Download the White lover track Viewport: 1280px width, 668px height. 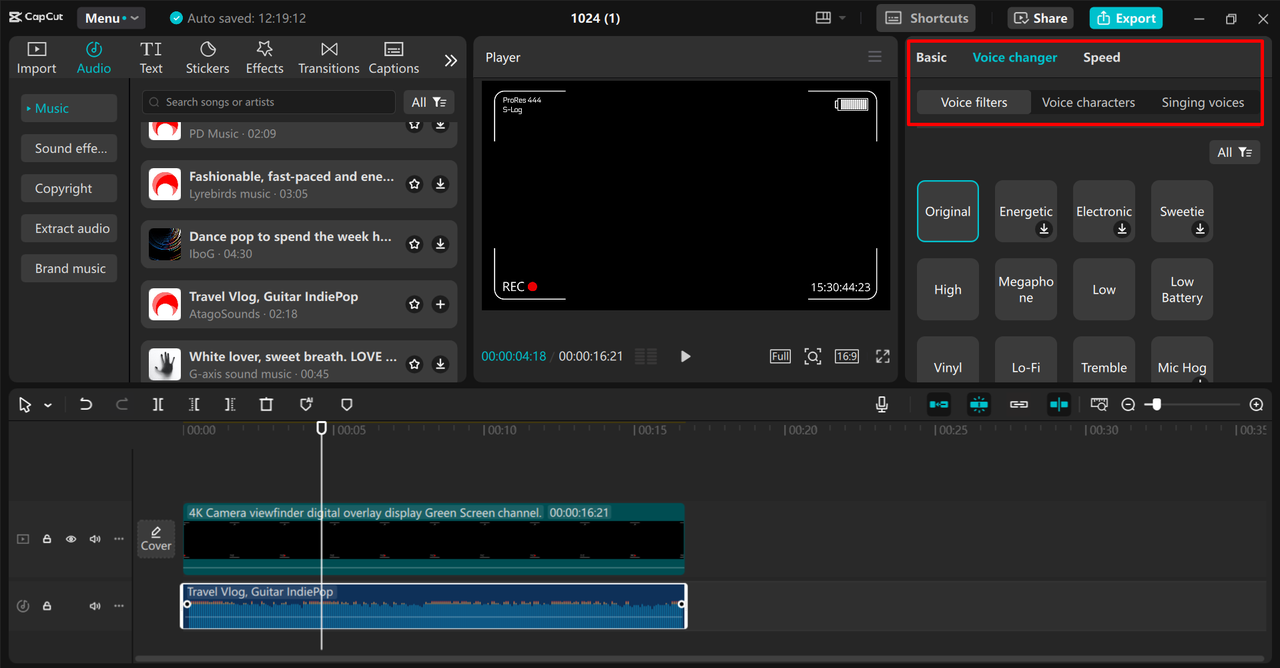(x=440, y=364)
